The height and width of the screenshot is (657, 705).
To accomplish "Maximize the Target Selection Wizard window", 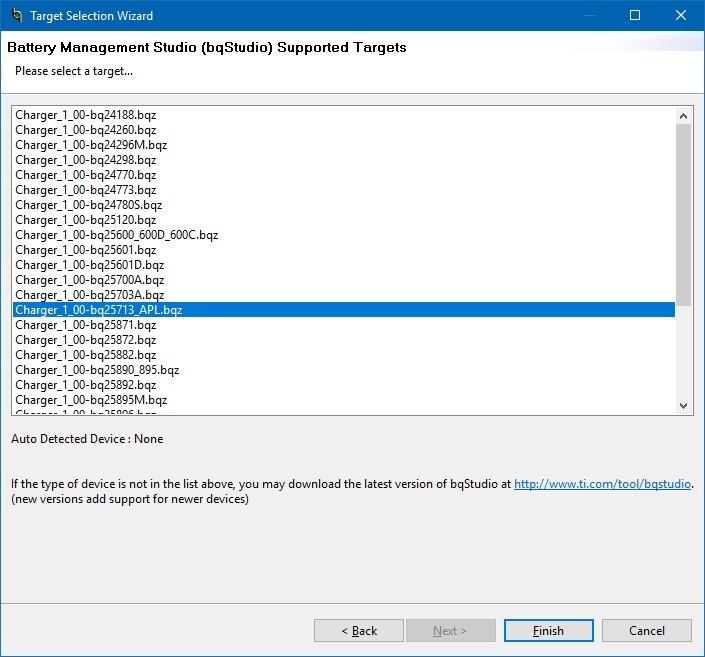I will (635, 15).
